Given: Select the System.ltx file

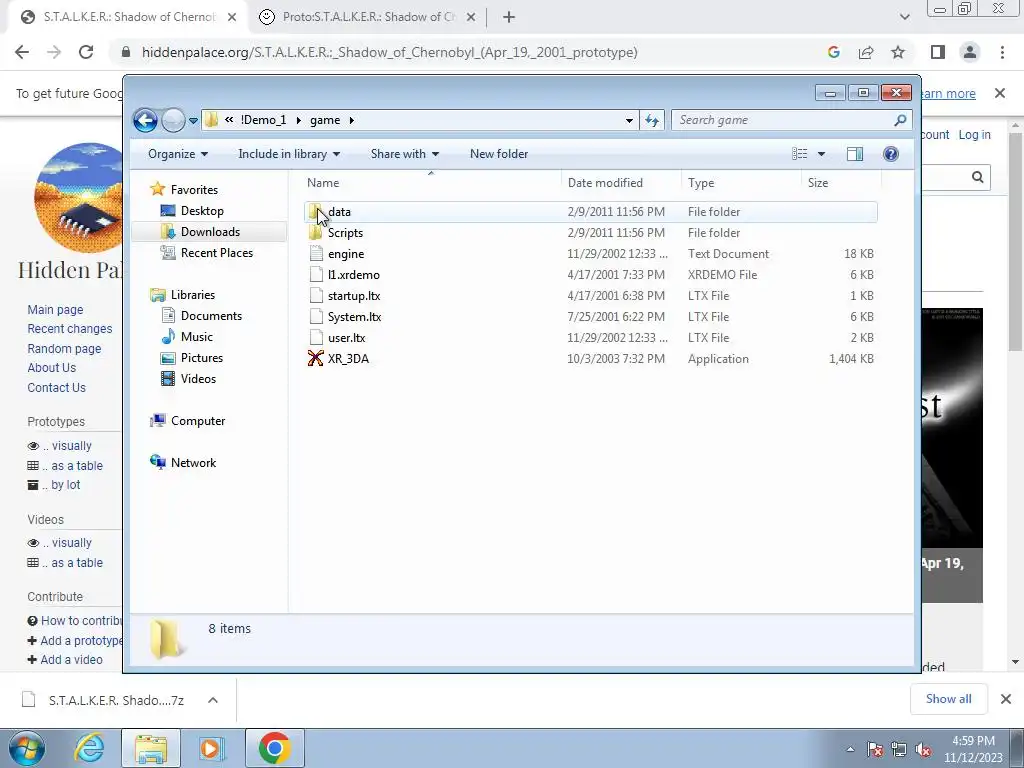Looking at the screenshot, I should [x=590, y=317].
